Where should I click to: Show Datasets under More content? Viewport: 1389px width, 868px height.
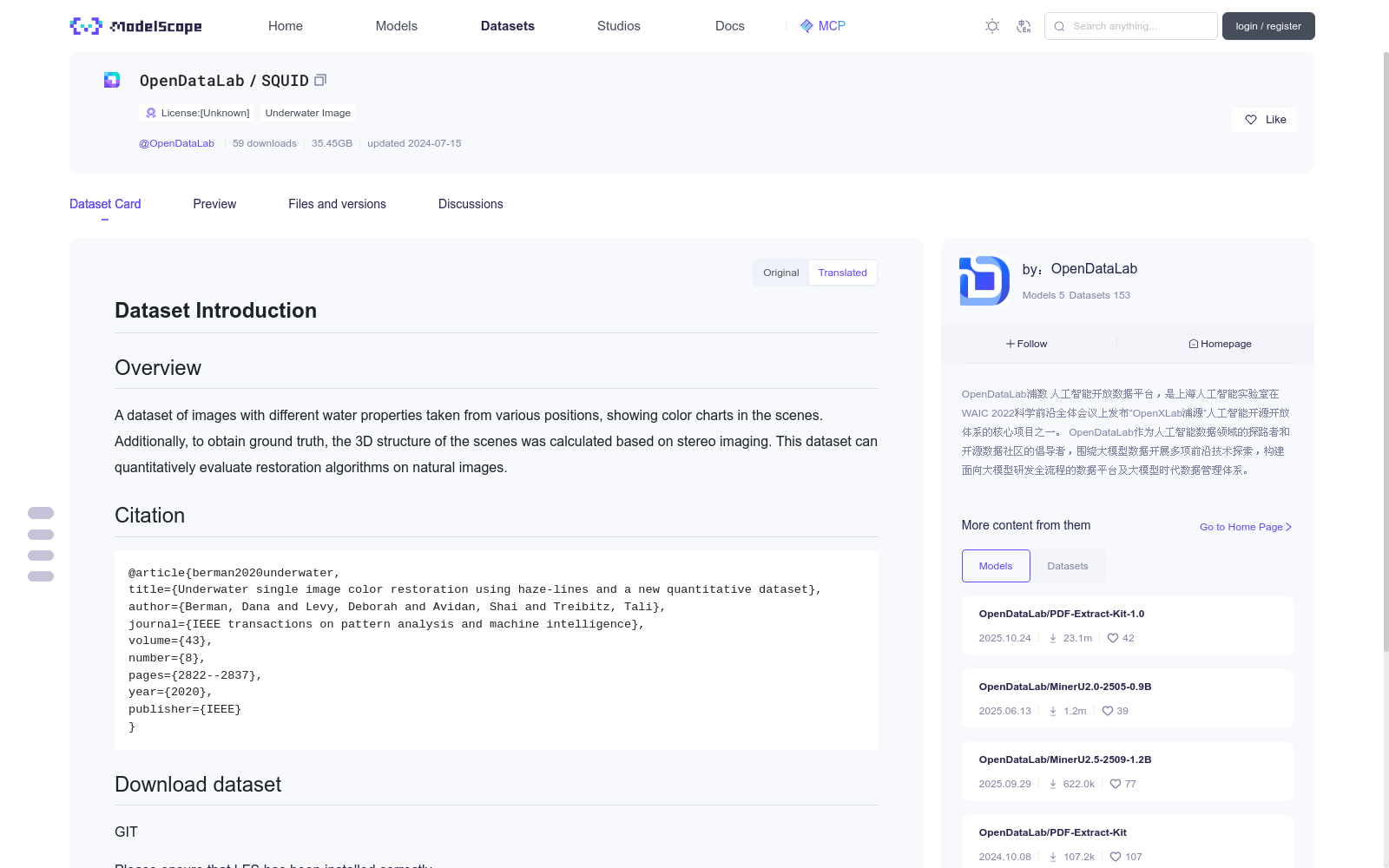(1068, 566)
